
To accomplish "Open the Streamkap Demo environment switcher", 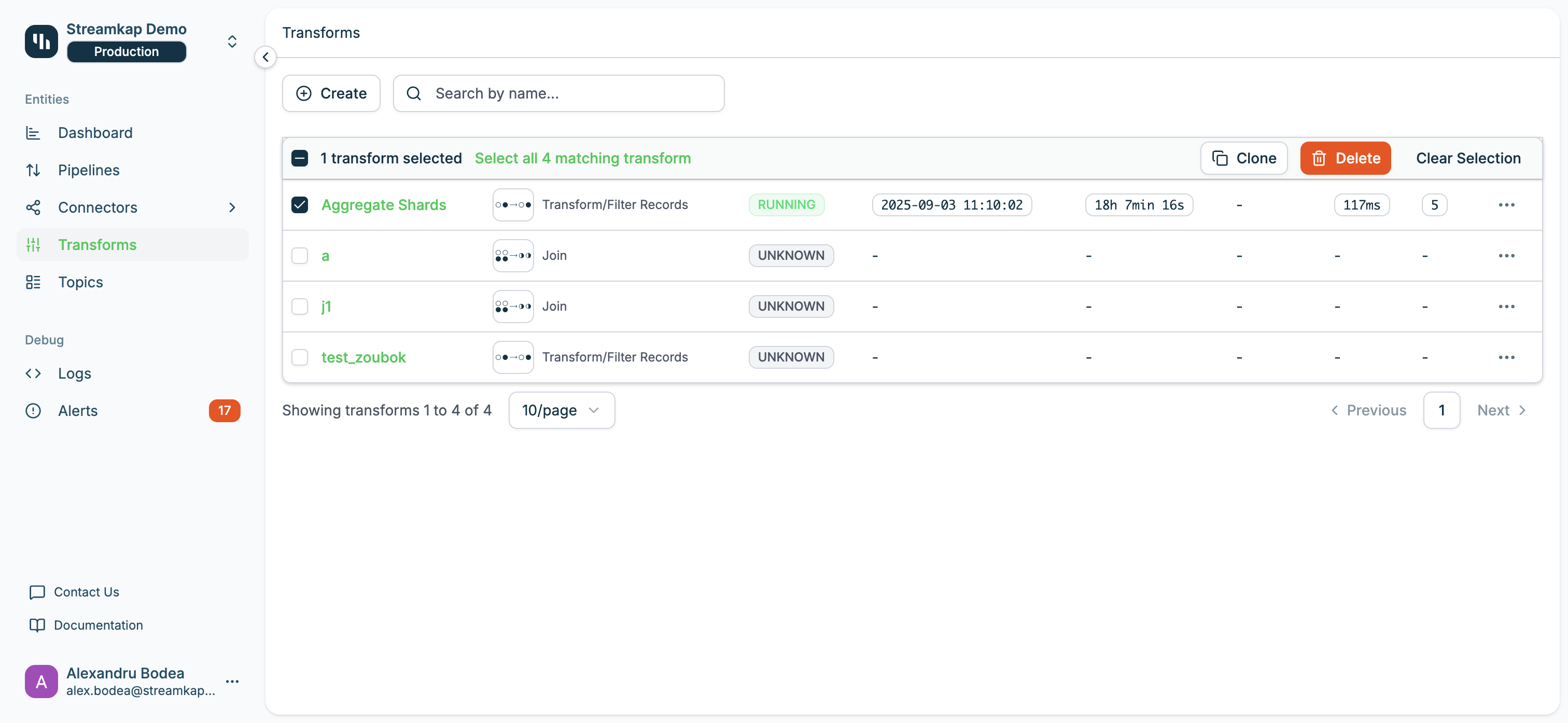I will click(x=232, y=41).
